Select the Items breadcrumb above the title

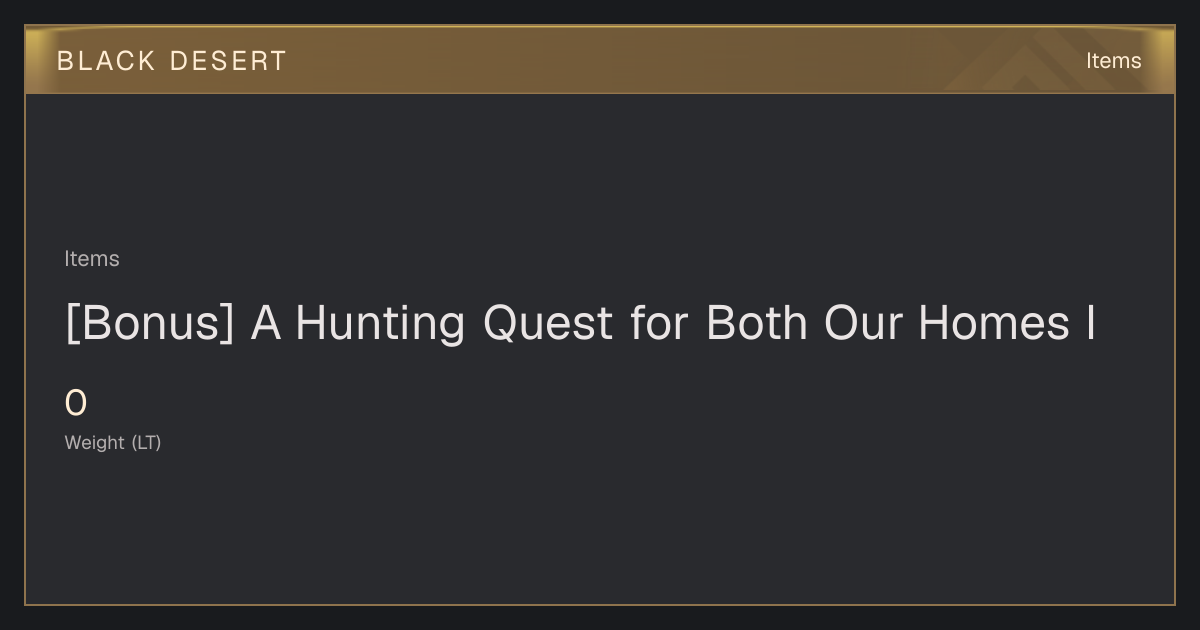click(x=92, y=259)
